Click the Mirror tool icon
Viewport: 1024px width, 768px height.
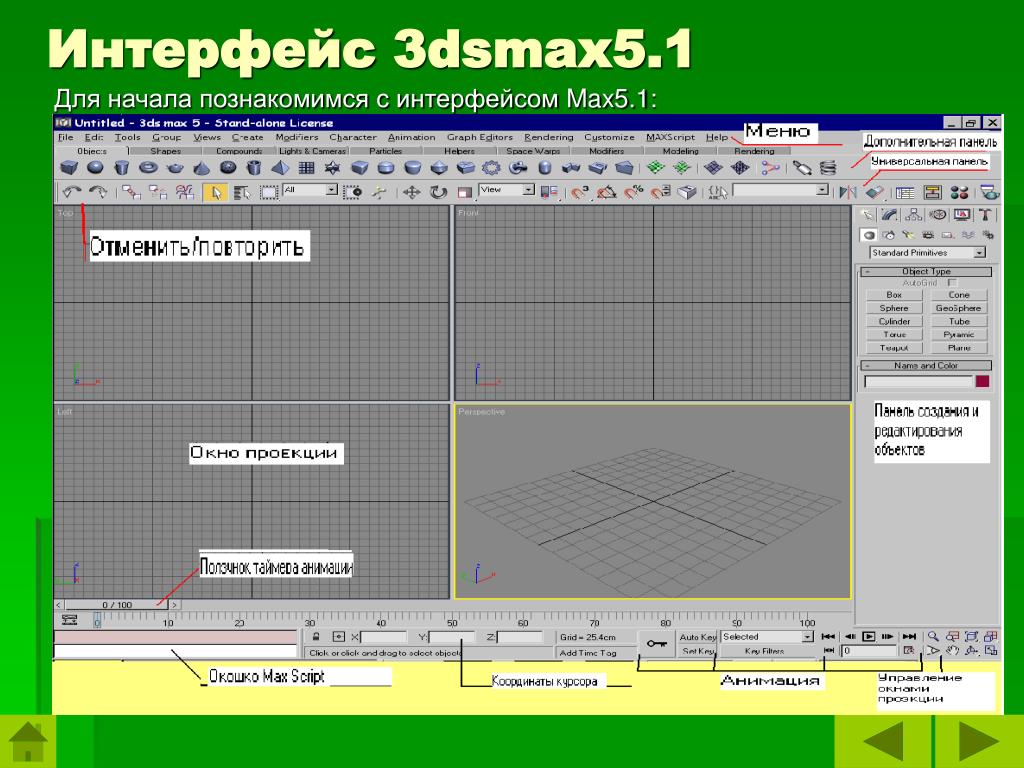(848, 193)
